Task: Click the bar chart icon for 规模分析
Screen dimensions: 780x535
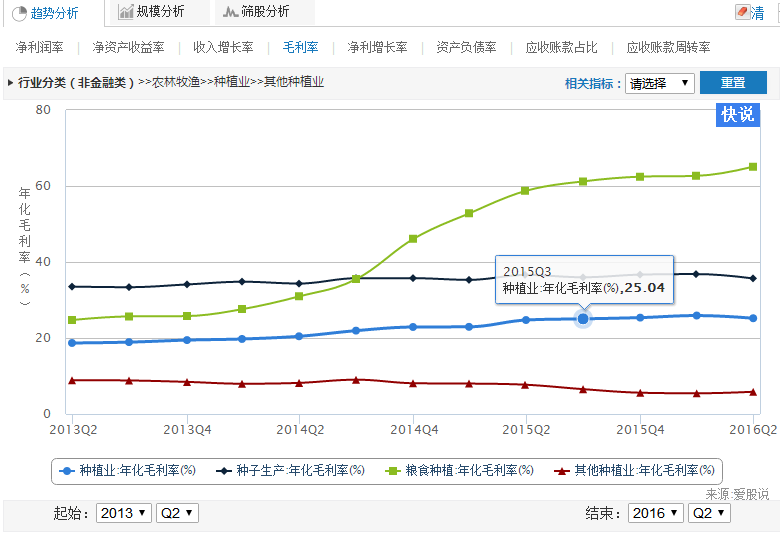Action: click(125, 11)
